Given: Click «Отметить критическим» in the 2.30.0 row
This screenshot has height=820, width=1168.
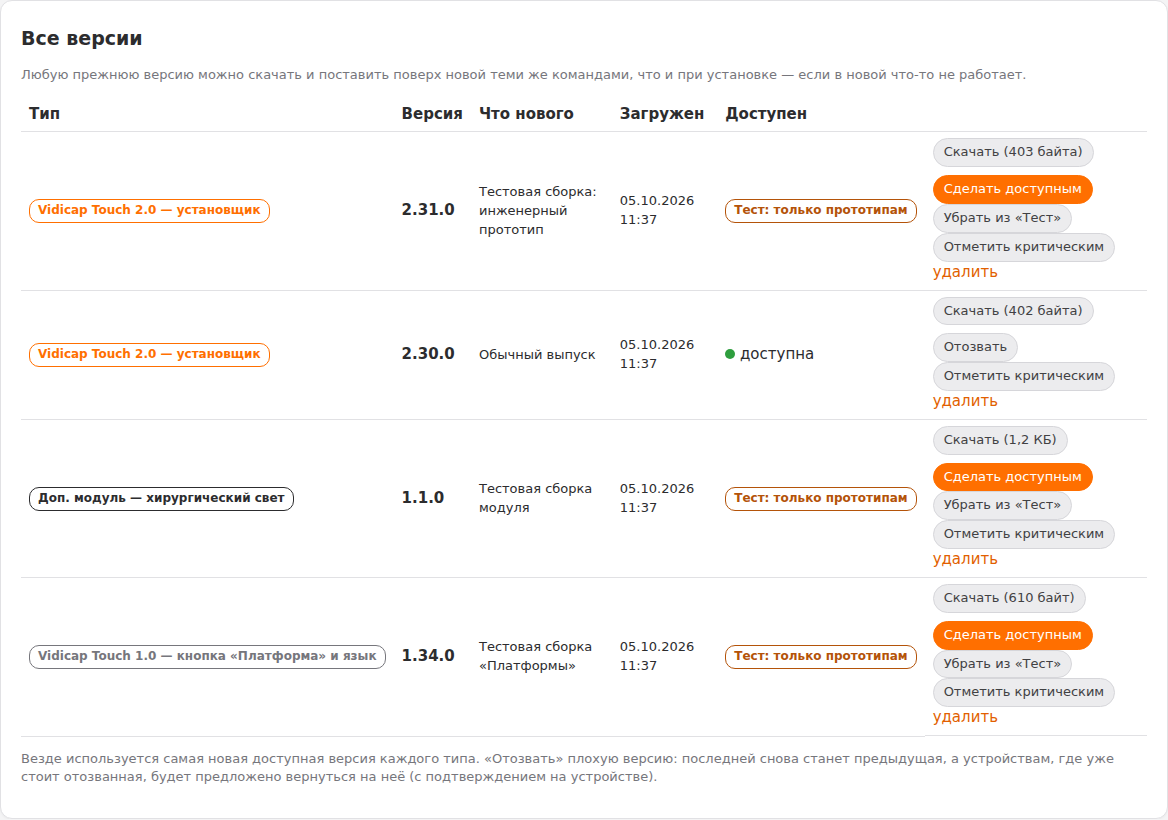Looking at the screenshot, I should (1023, 376).
